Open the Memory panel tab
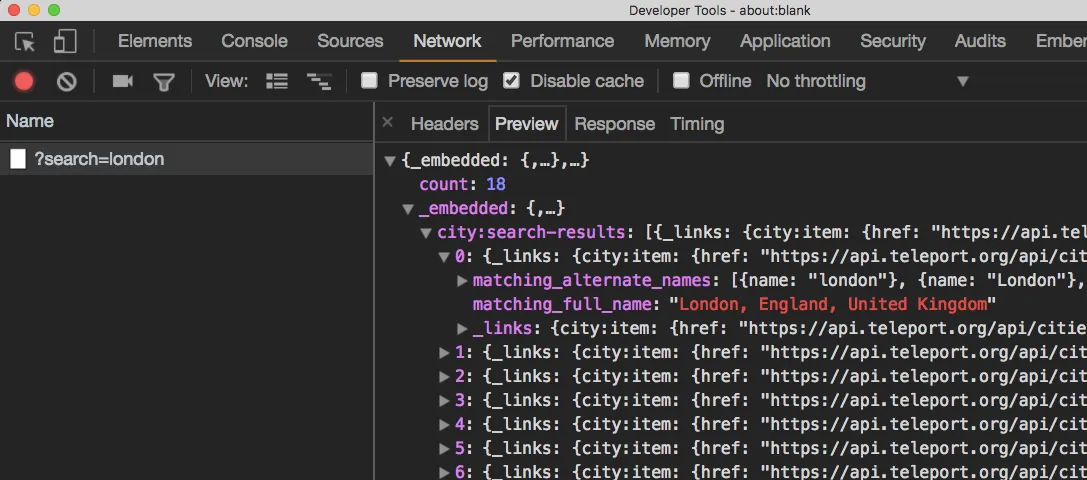 (677, 42)
